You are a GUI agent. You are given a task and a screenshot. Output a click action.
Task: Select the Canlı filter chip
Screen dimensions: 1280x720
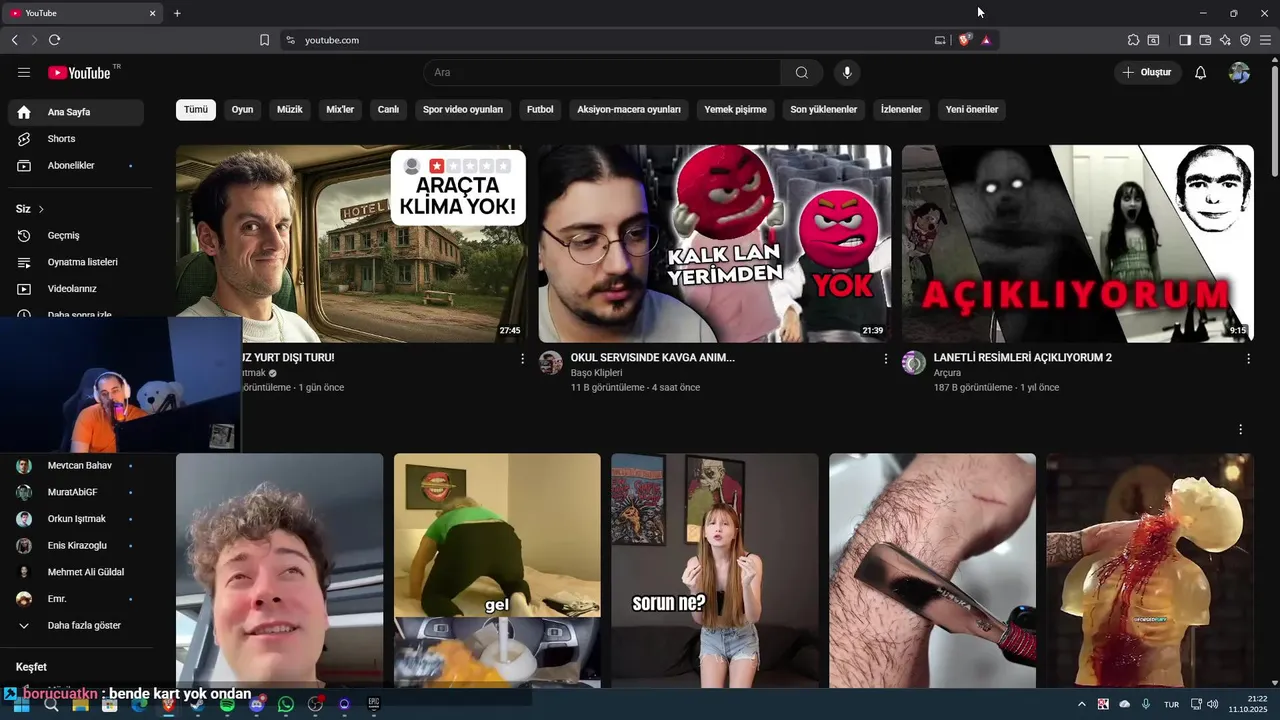[x=388, y=109]
